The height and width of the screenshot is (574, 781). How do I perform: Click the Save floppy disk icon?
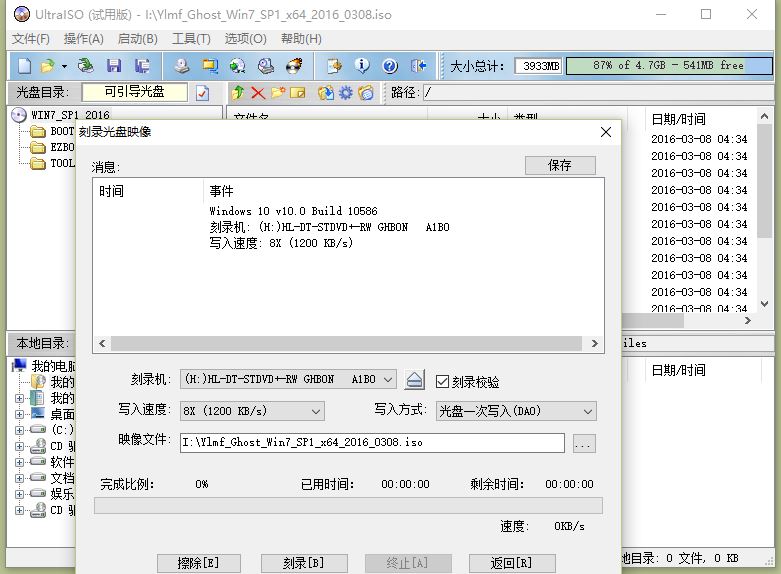click(114, 66)
